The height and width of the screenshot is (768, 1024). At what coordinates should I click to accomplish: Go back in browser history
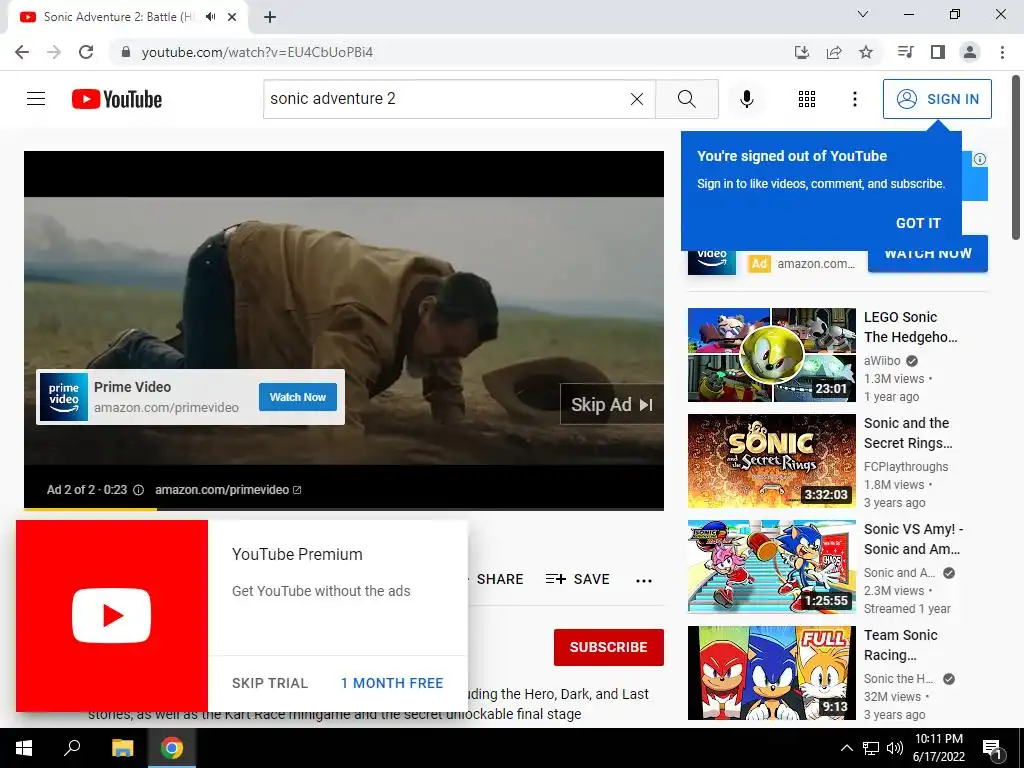tap(22, 52)
